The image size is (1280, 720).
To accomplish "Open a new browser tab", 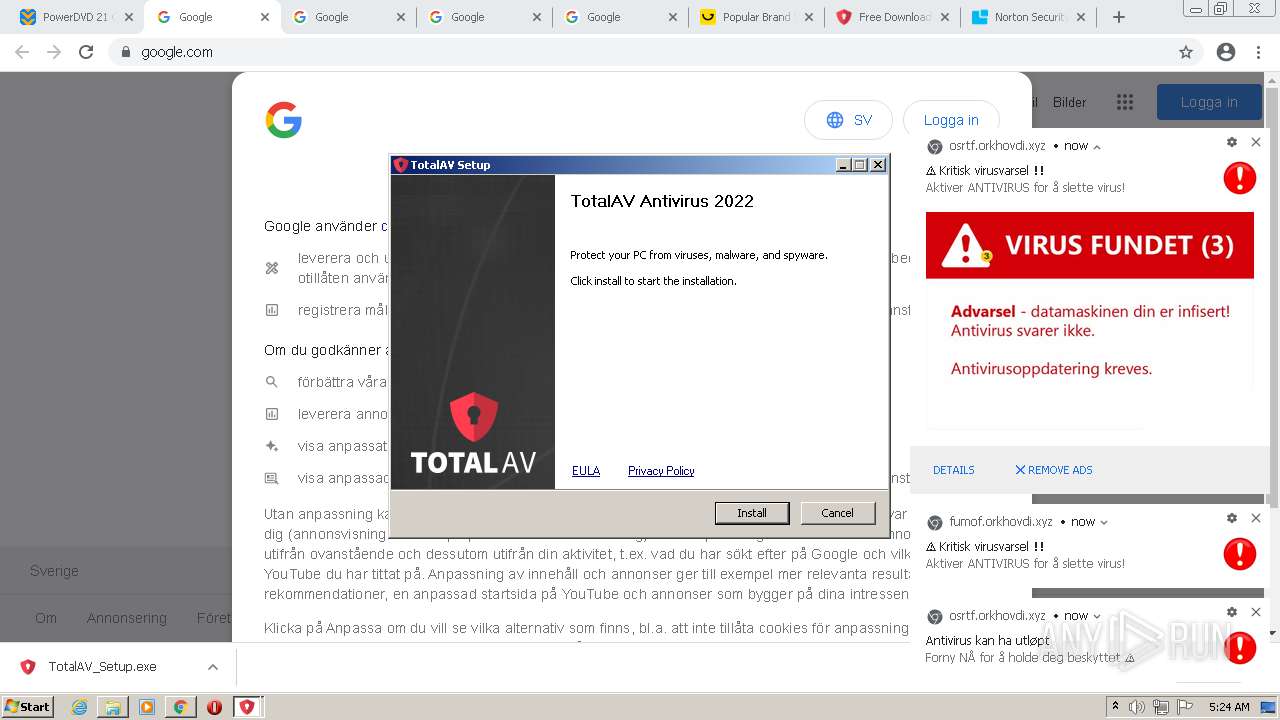I will [x=1119, y=17].
